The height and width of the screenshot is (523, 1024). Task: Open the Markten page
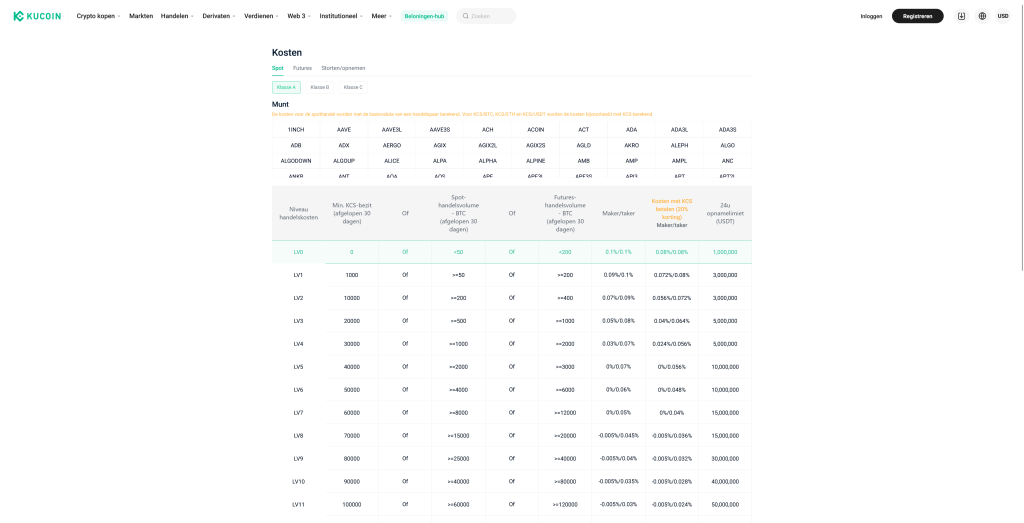[x=141, y=16]
